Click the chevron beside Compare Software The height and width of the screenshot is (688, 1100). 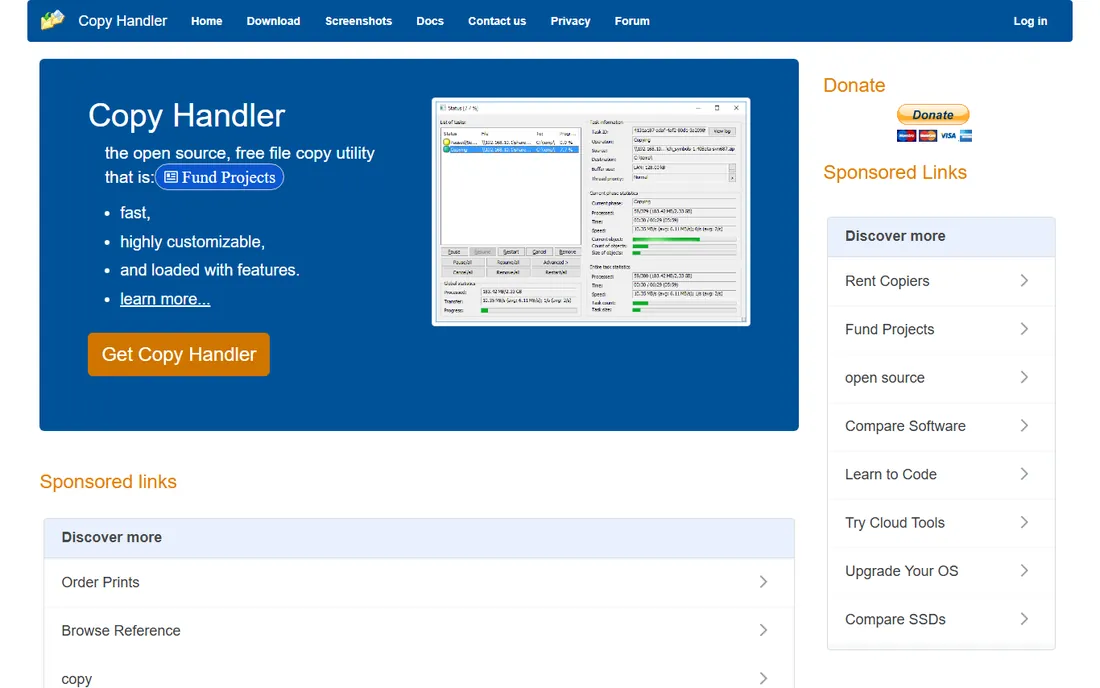coord(1024,426)
